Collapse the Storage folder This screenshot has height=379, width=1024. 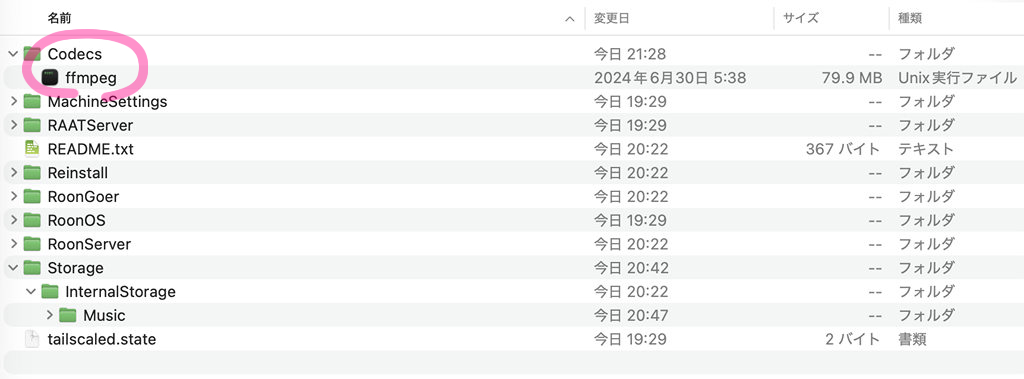(x=13, y=268)
